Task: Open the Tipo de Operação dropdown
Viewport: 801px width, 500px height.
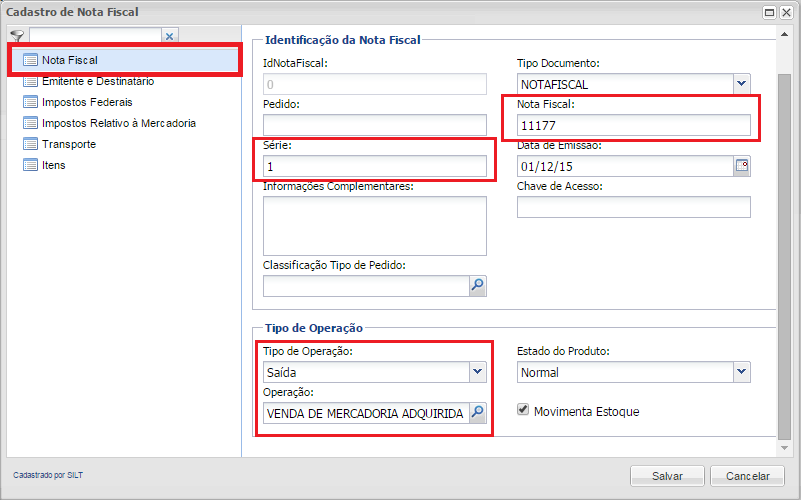Action: pyautogui.click(x=477, y=373)
